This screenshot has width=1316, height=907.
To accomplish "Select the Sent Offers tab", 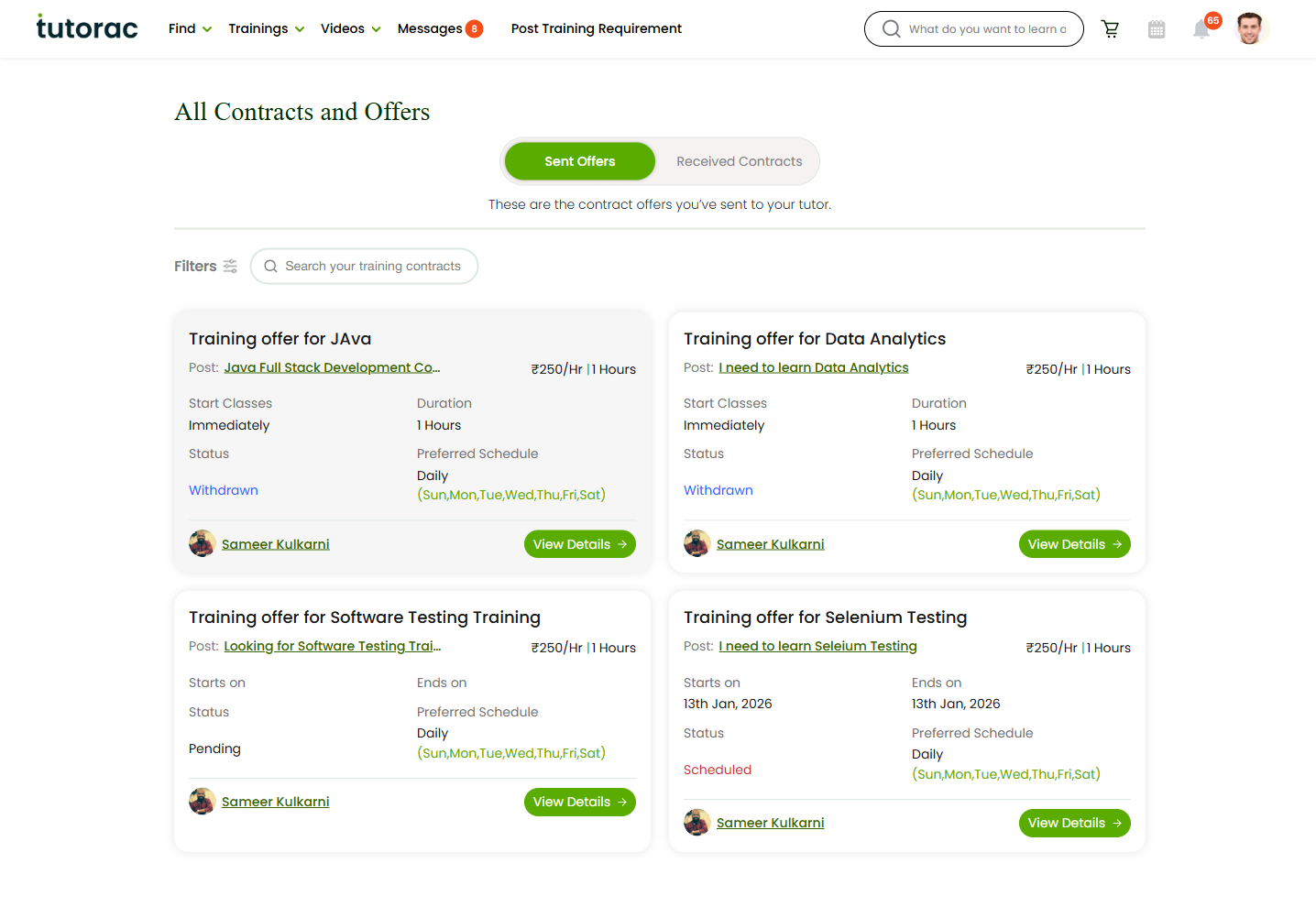I will [x=580, y=161].
